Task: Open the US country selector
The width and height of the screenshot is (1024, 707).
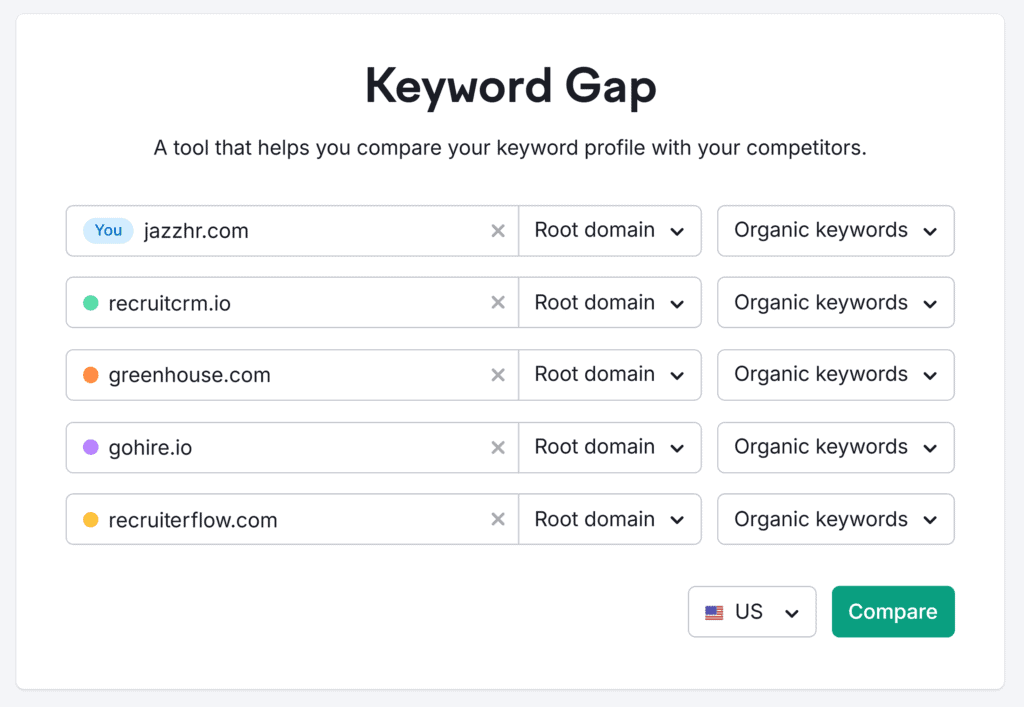Action: pos(752,612)
